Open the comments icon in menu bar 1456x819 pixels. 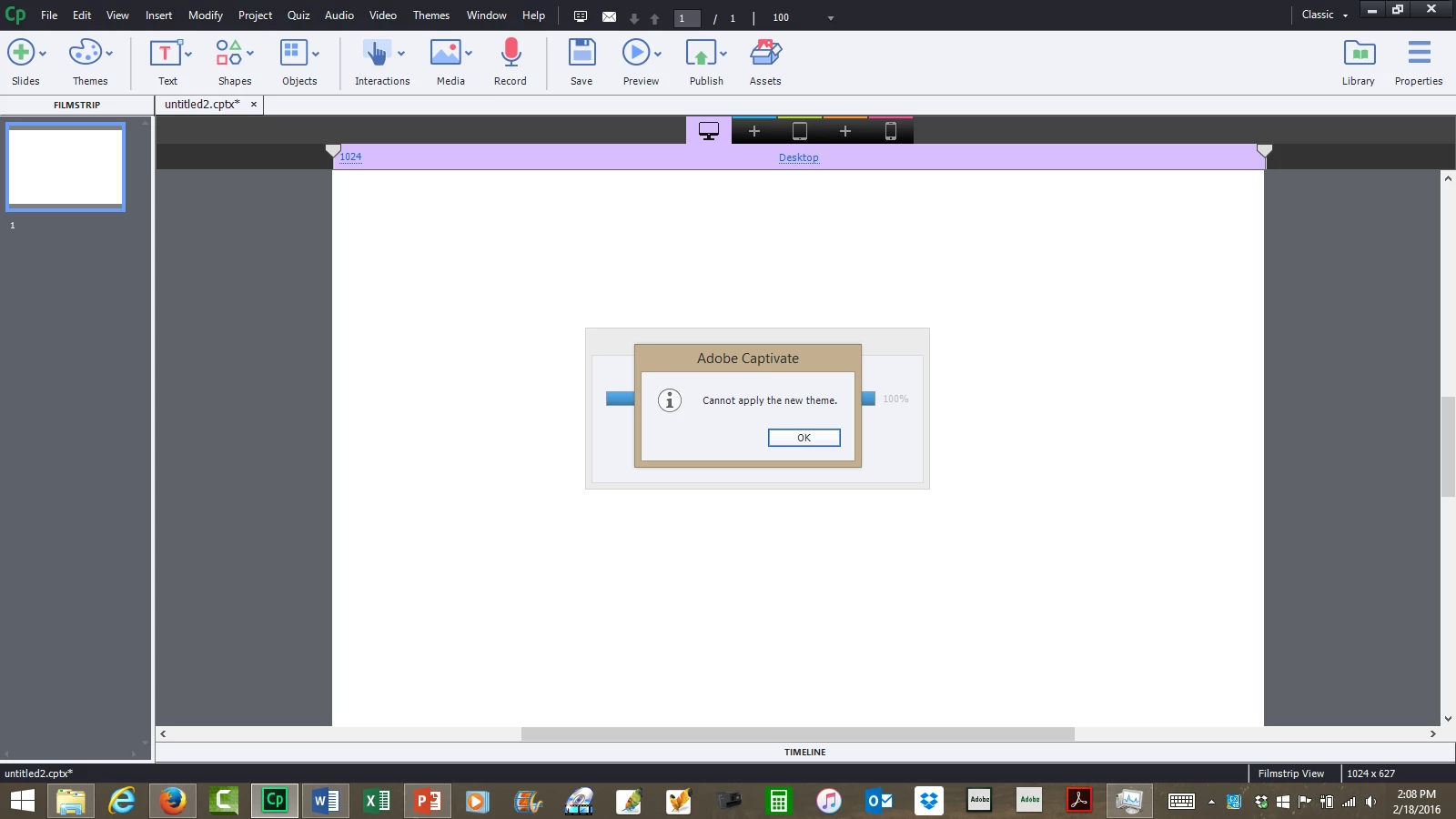pyautogui.click(x=581, y=16)
